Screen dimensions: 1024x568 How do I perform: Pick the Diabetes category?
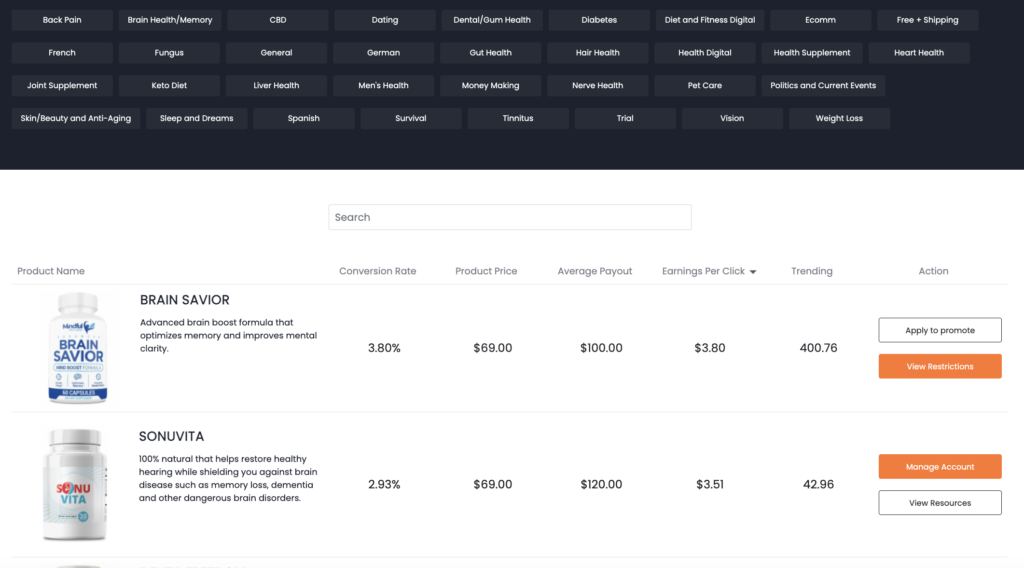tap(599, 20)
